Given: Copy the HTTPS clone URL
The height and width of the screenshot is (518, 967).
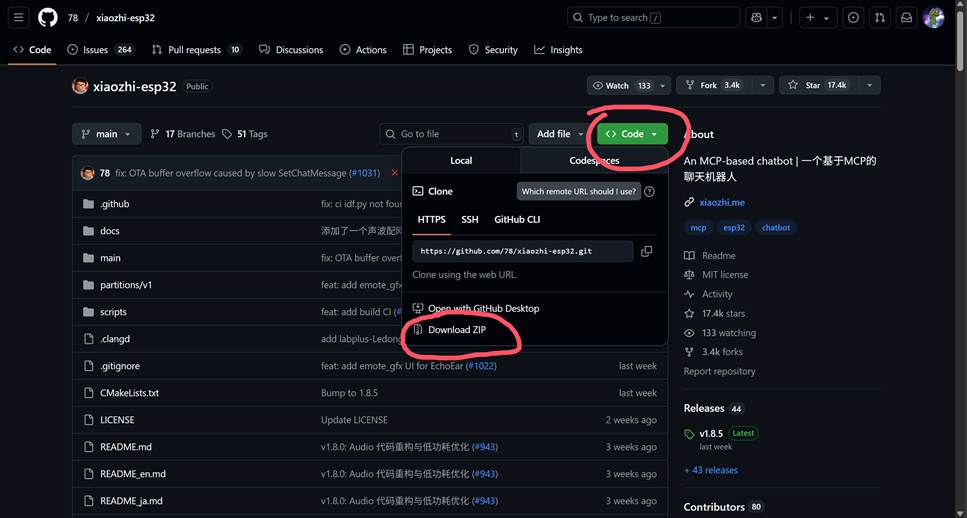Looking at the screenshot, I should coord(646,251).
